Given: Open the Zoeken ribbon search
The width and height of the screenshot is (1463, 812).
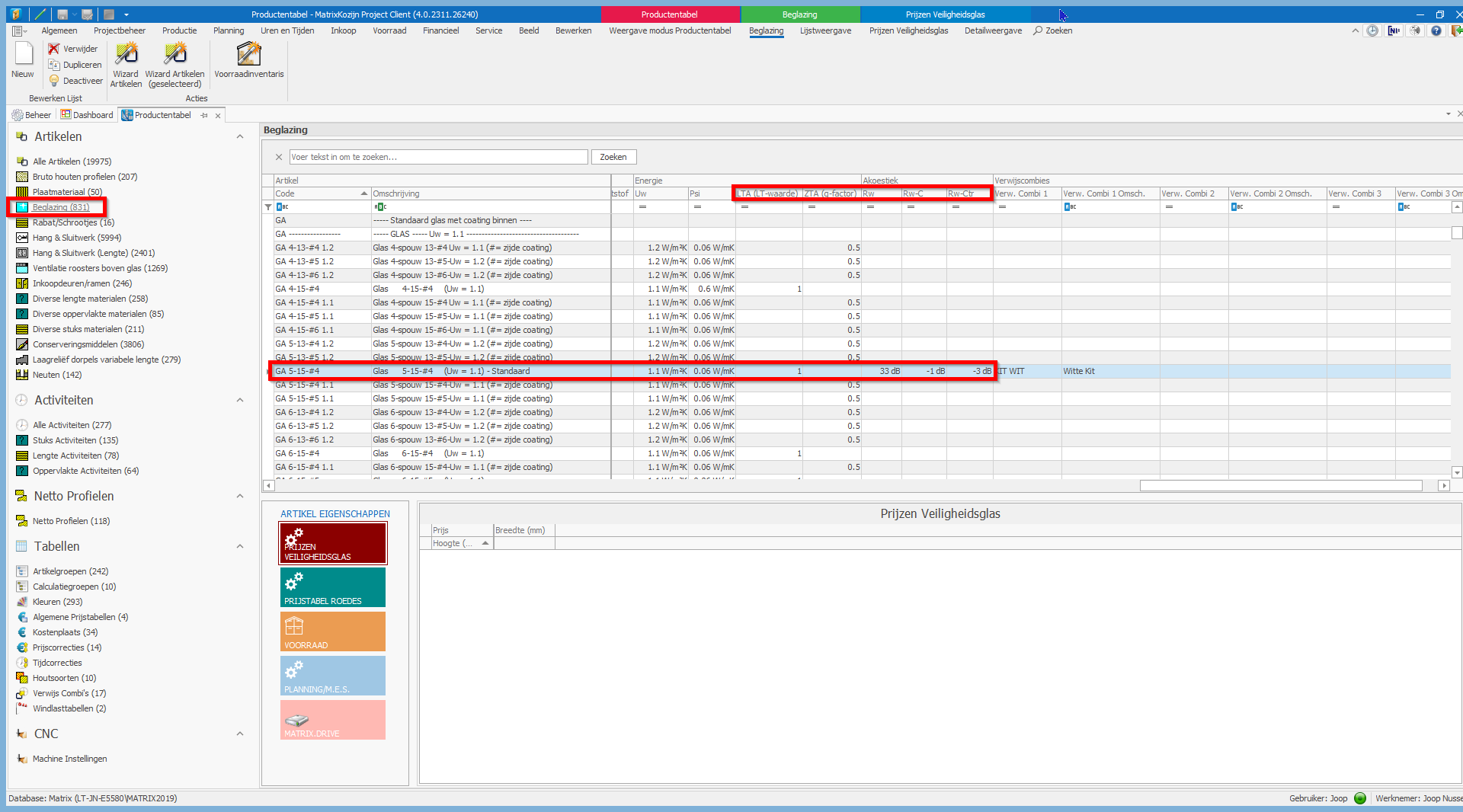Looking at the screenshot, I should click(1053, 30).
